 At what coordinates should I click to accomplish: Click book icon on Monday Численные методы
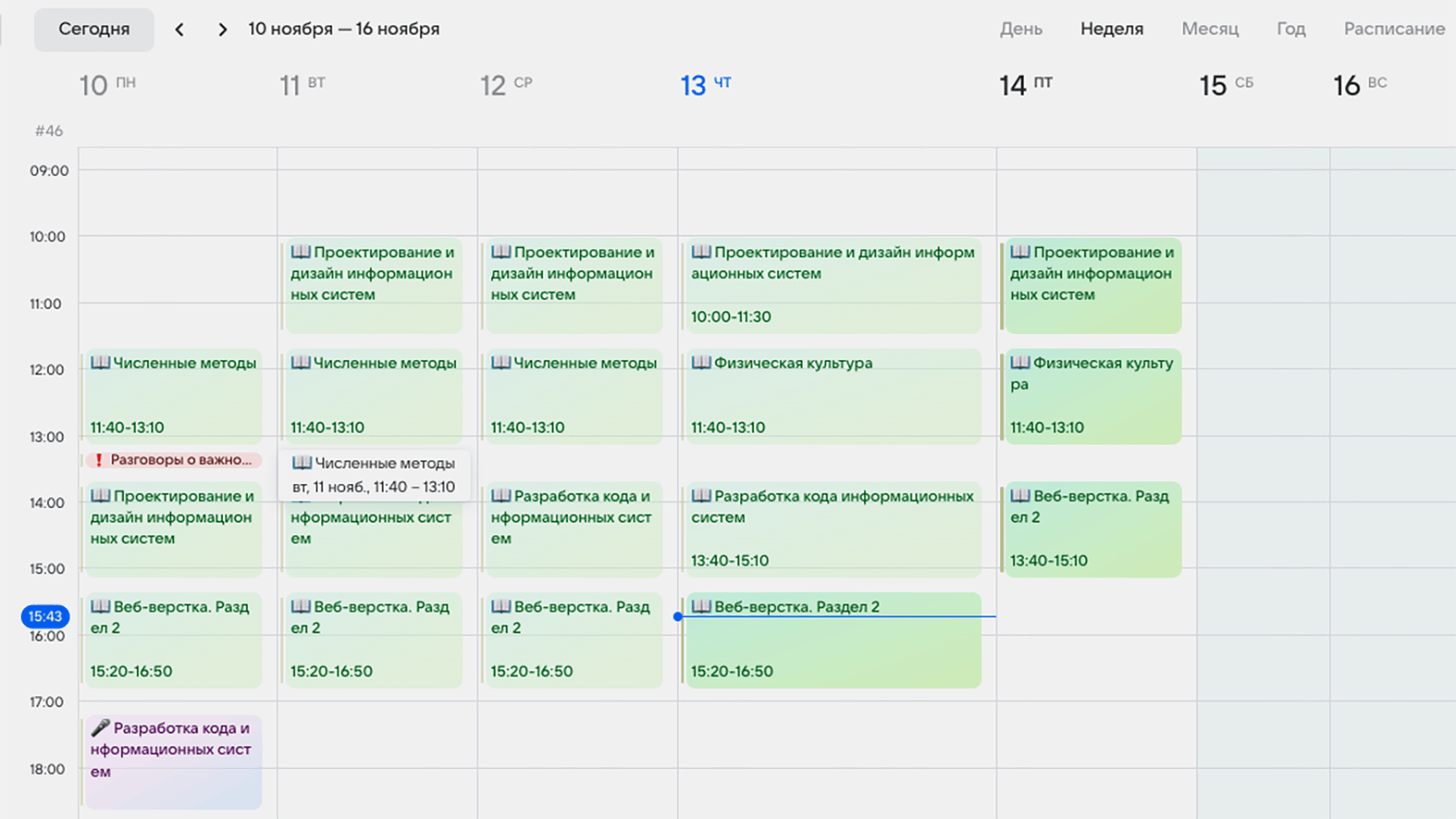coord(100,363)
